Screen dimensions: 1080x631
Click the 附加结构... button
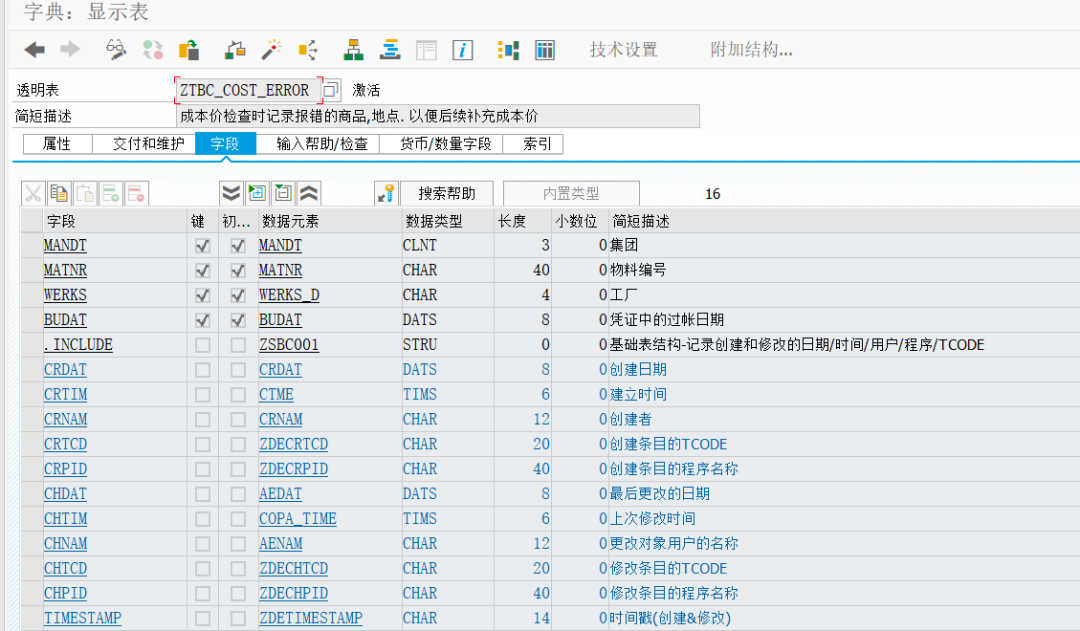[x=751, y=50]
